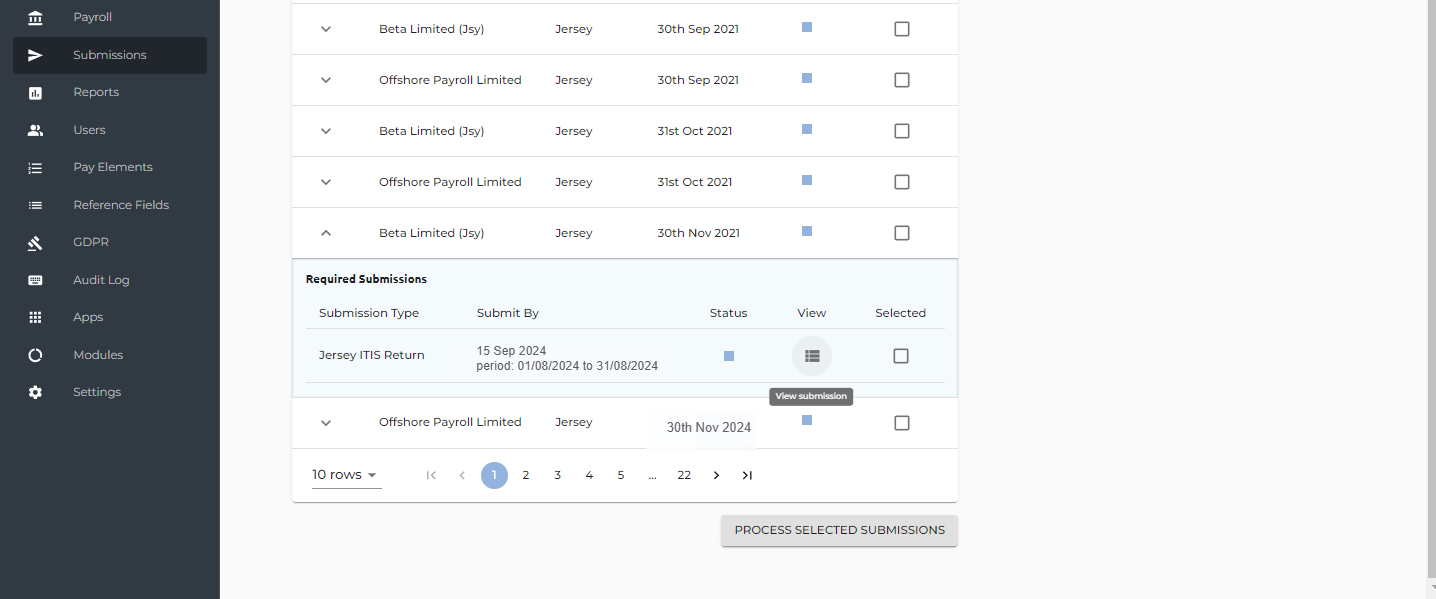Click the GDPR gavel icon
Screen dimensions: 1436x599
[35, 243]
